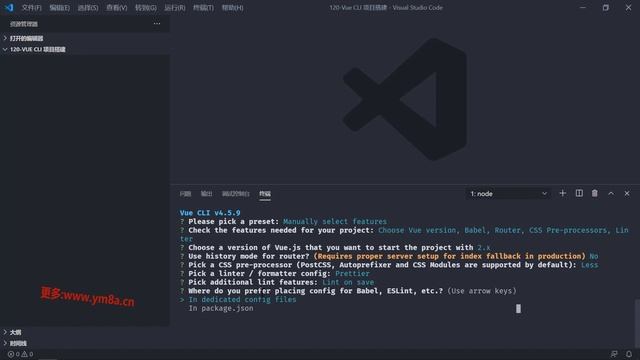Click 'Manually select features' answer text
Viewport: 640px width, 360px height.
(335, 222)
